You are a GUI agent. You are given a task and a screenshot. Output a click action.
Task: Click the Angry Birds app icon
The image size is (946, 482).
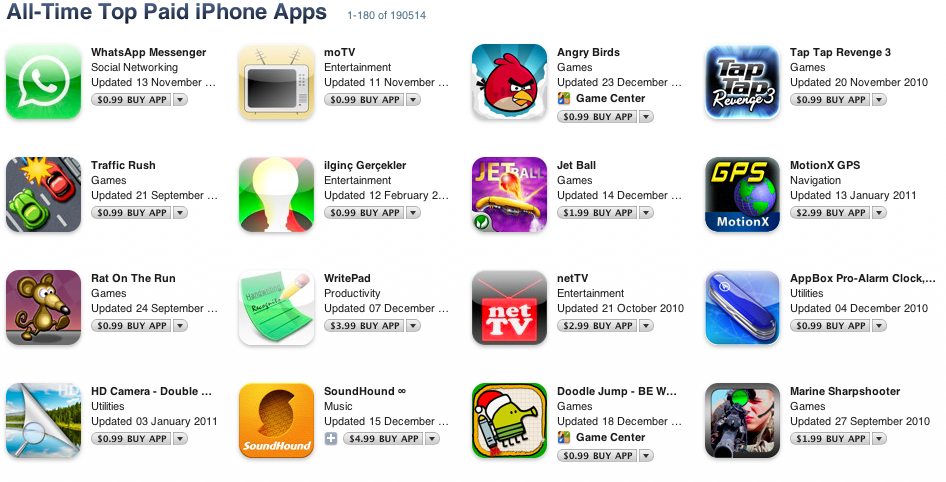509,81
